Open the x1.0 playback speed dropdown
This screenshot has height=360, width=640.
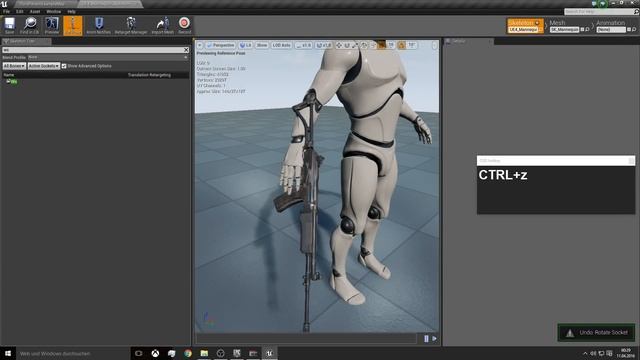click(x=304, y=45)
